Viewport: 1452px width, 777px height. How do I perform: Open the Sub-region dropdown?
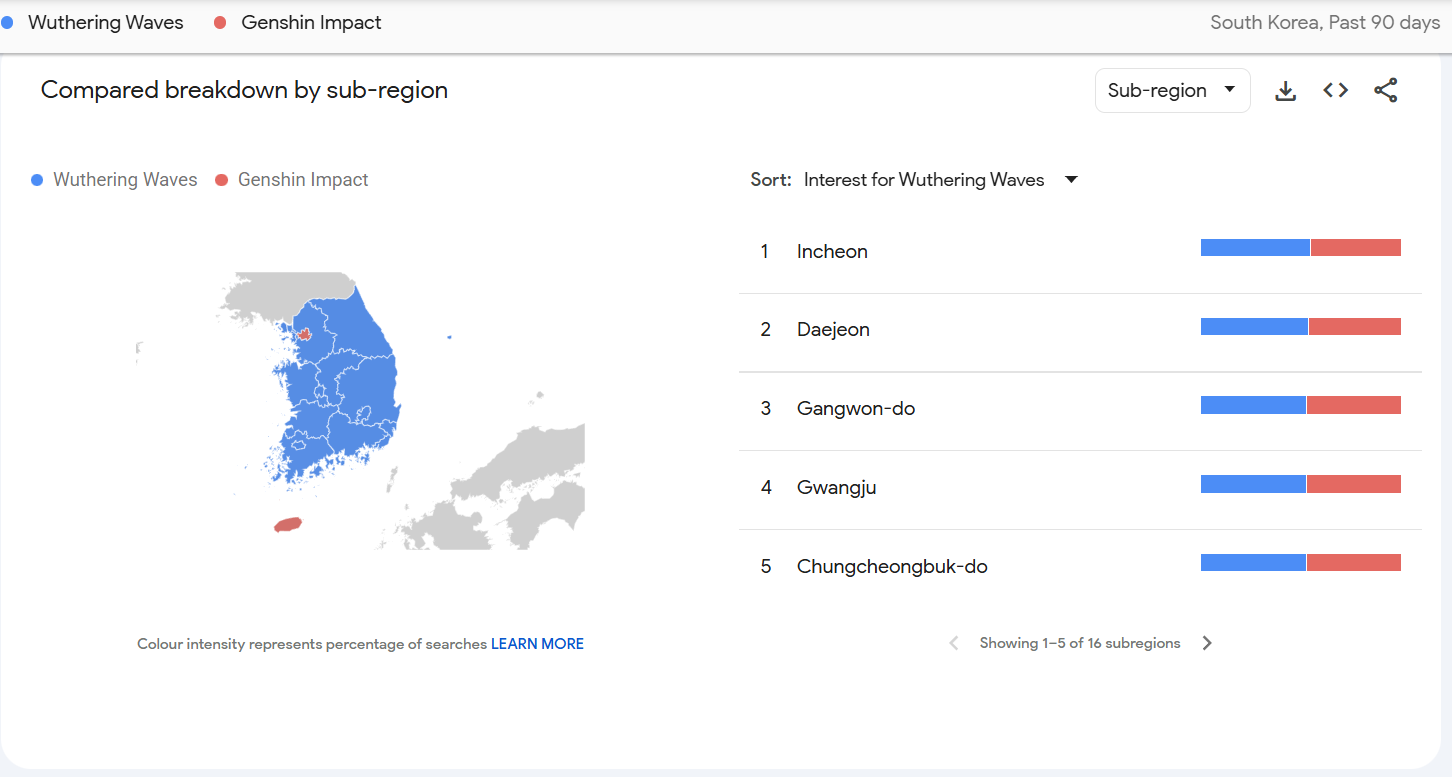1172,91
